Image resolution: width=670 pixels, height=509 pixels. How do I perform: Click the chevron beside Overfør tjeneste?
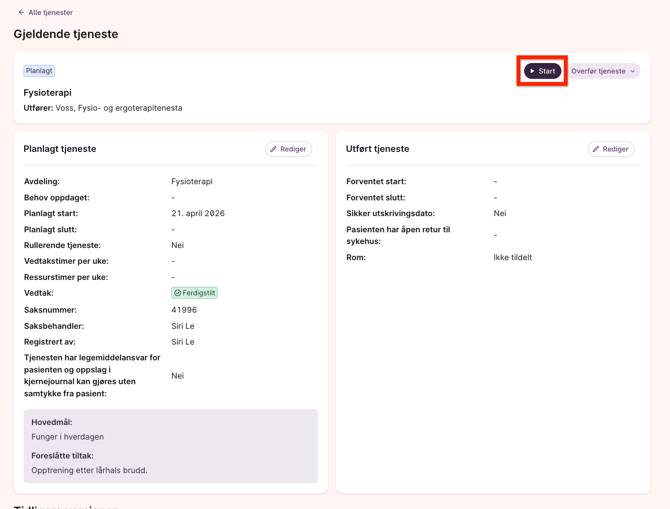[x=633, y=71]
